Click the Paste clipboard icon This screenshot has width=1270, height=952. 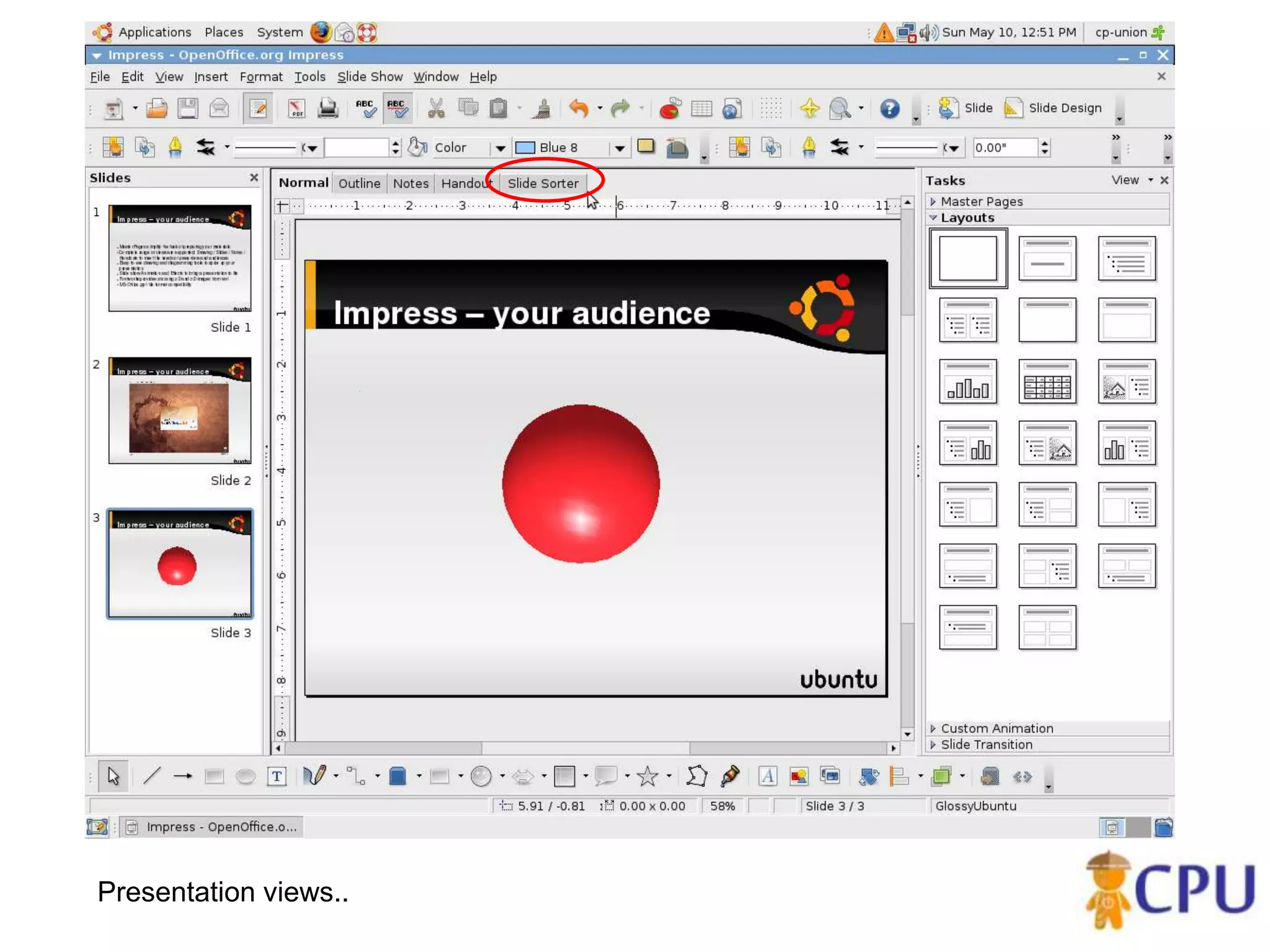pos(498,108)
